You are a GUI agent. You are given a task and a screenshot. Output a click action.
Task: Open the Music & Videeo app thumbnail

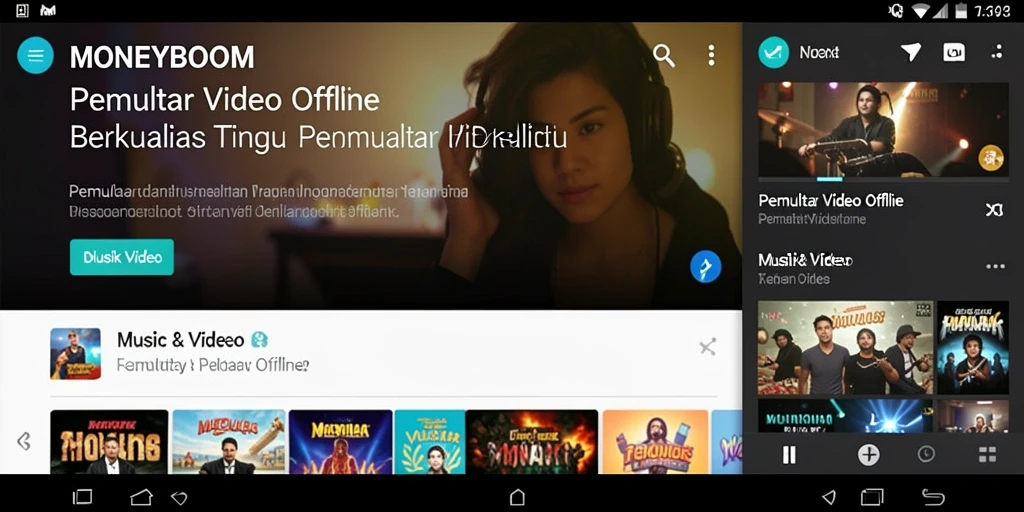[x=76, y=353]
